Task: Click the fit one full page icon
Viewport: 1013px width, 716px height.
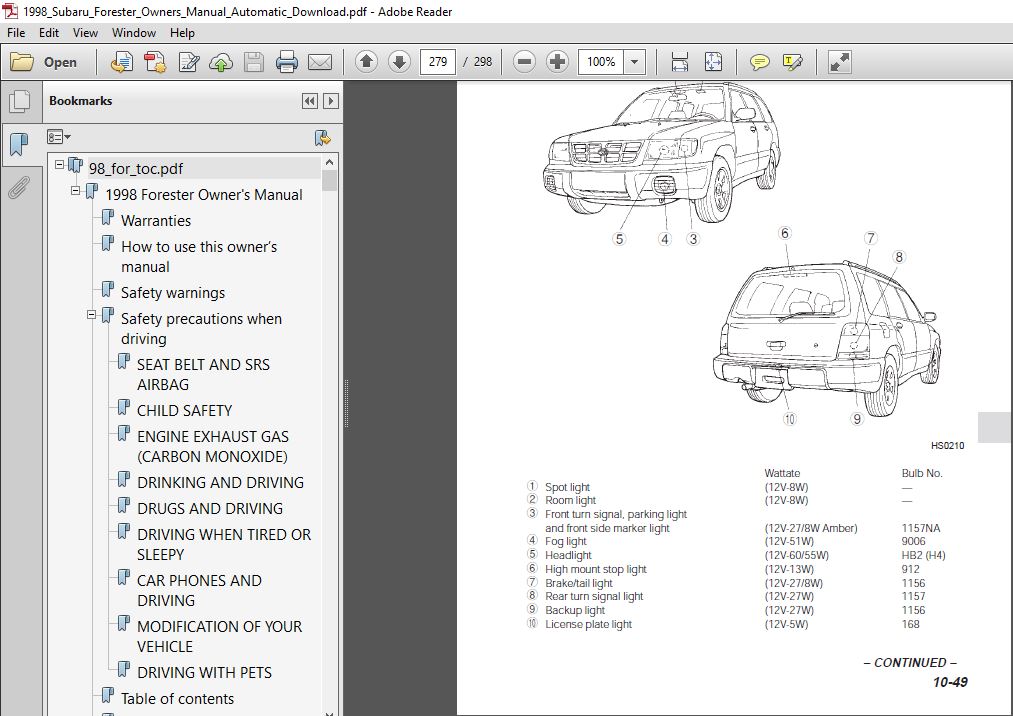Action: point(713,62)
